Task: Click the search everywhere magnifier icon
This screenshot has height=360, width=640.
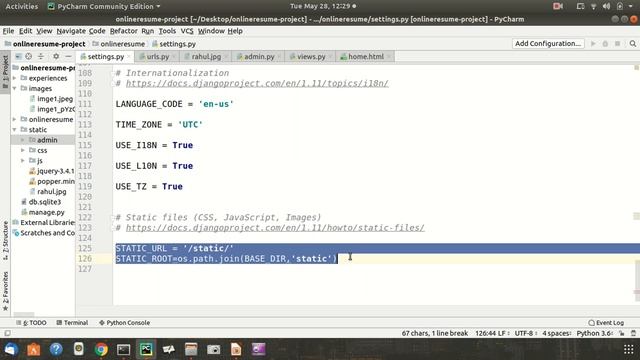Action: tap(633, 44)
